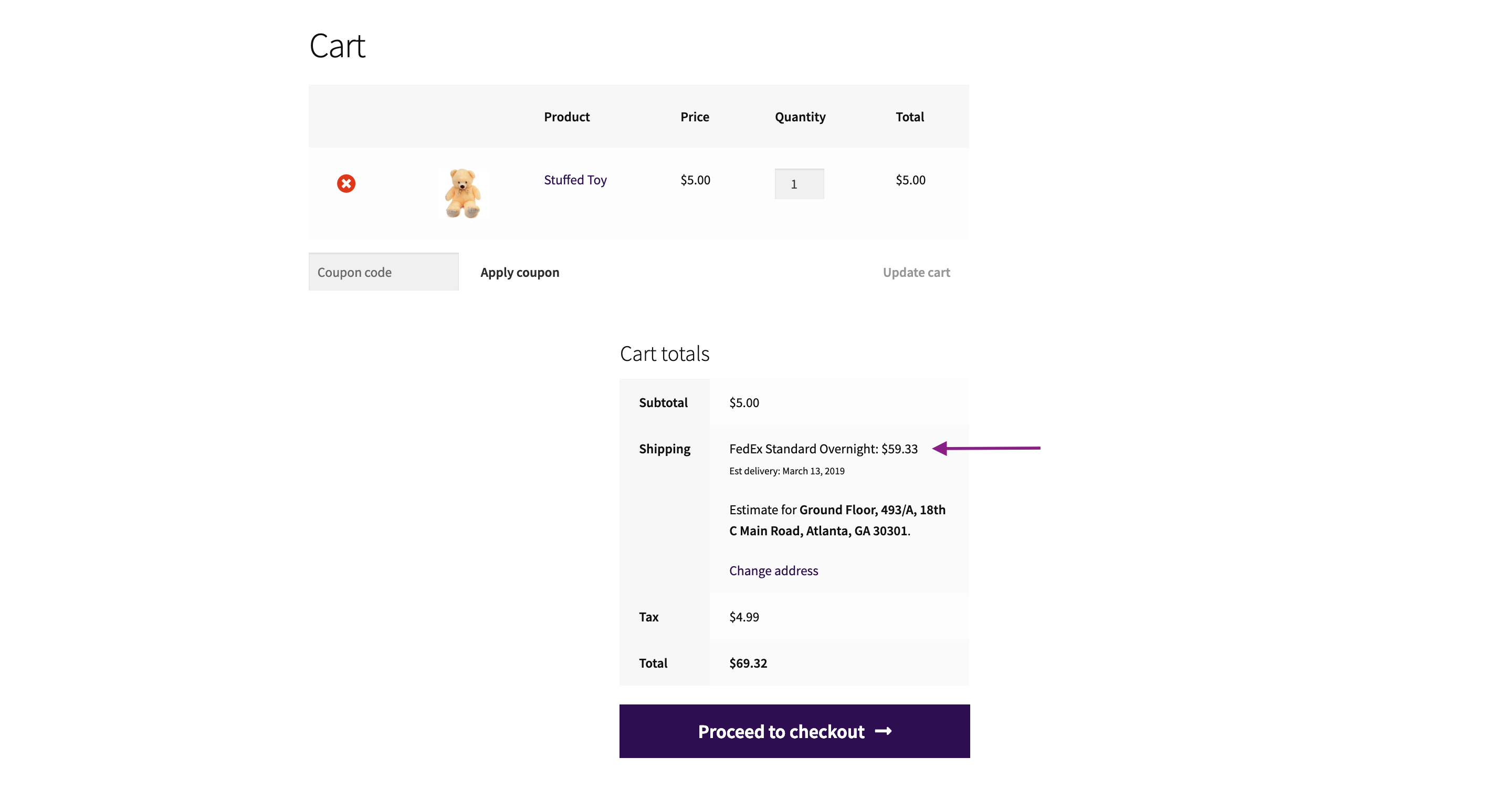Click the $4.99 tax amount
Viewport: 1512px width, 799px height.
744,617
